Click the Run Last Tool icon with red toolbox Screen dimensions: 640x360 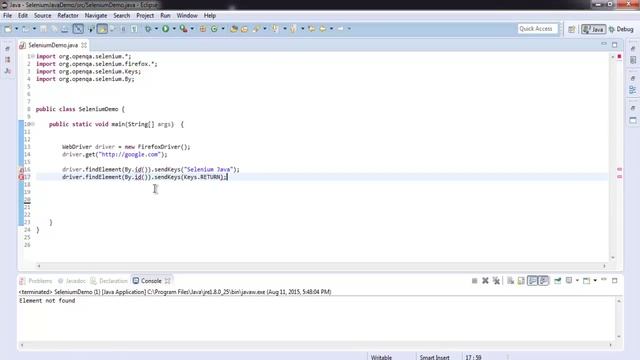[x=184, y=29]
